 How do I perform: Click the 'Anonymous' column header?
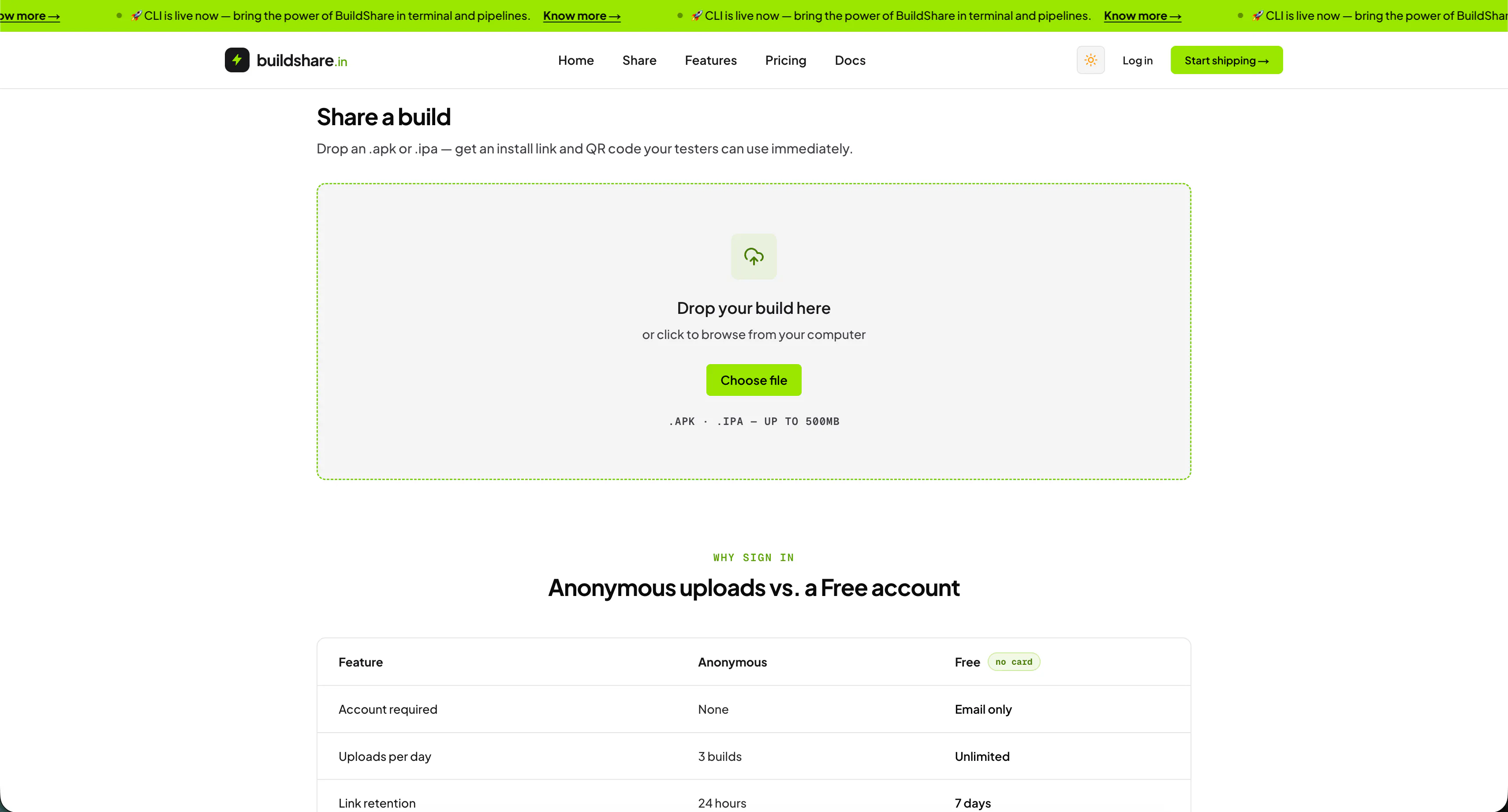pos(732,662)
